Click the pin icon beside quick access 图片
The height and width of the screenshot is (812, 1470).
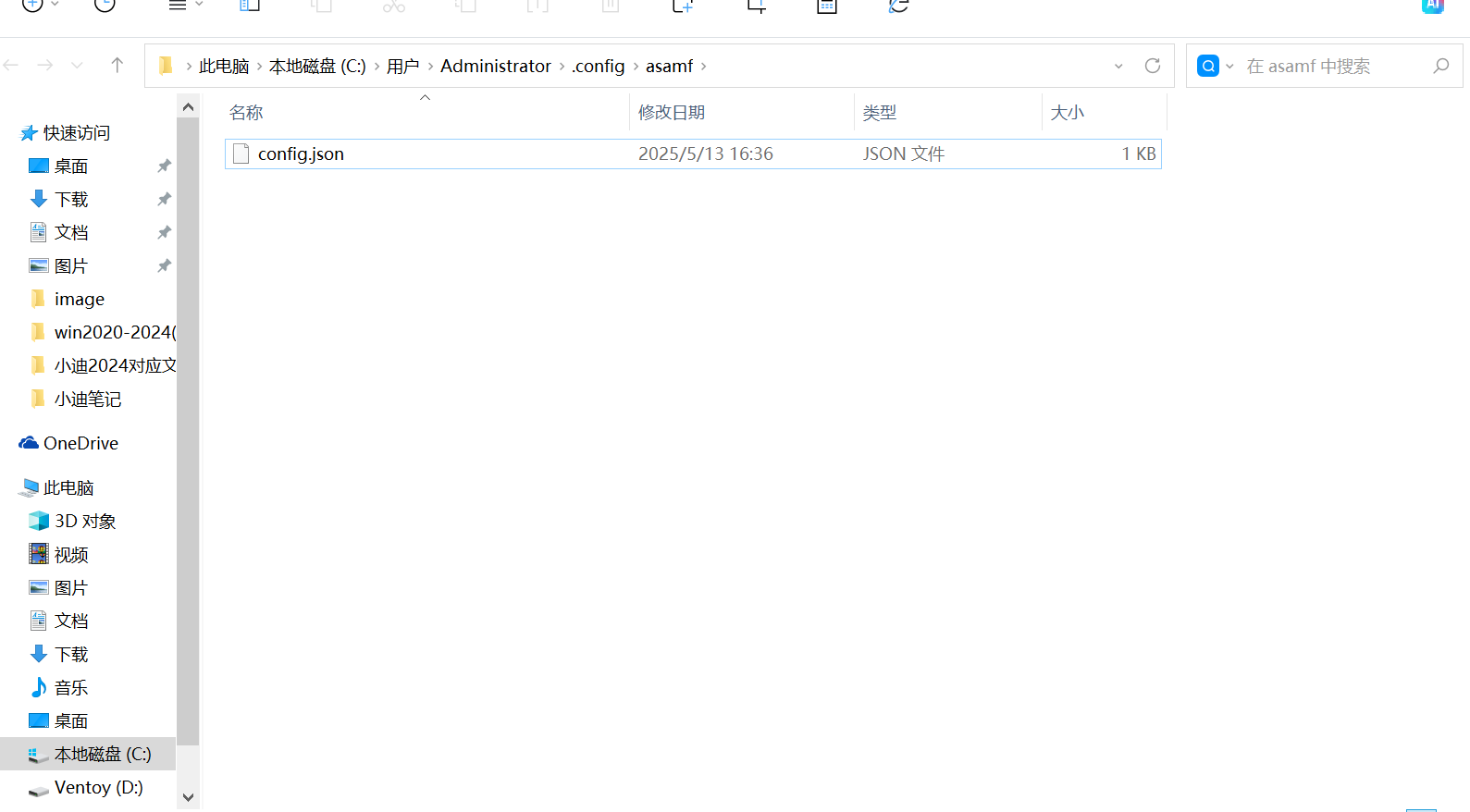pos(164,266)
